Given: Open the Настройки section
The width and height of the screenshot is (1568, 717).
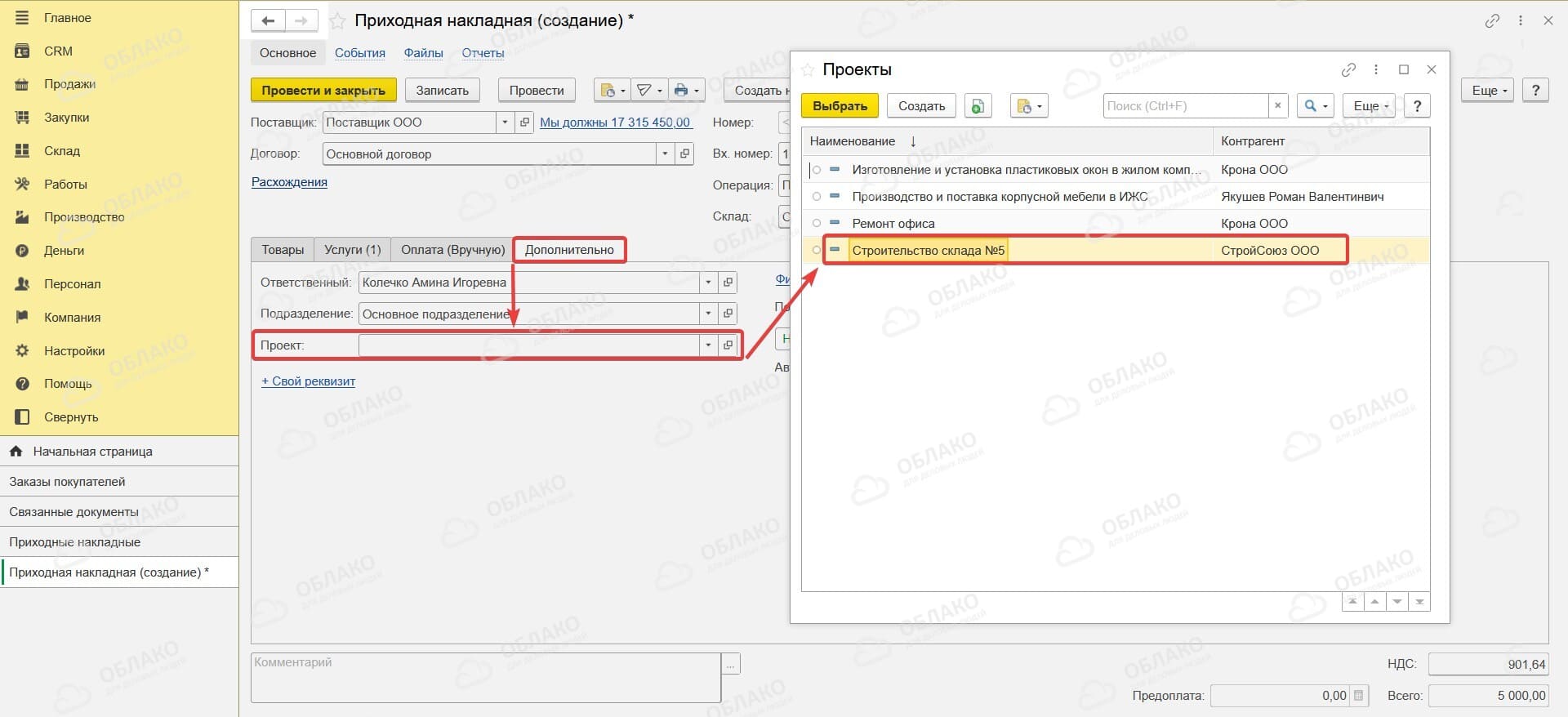Looking at the screenshot, I should pos(74,351).
